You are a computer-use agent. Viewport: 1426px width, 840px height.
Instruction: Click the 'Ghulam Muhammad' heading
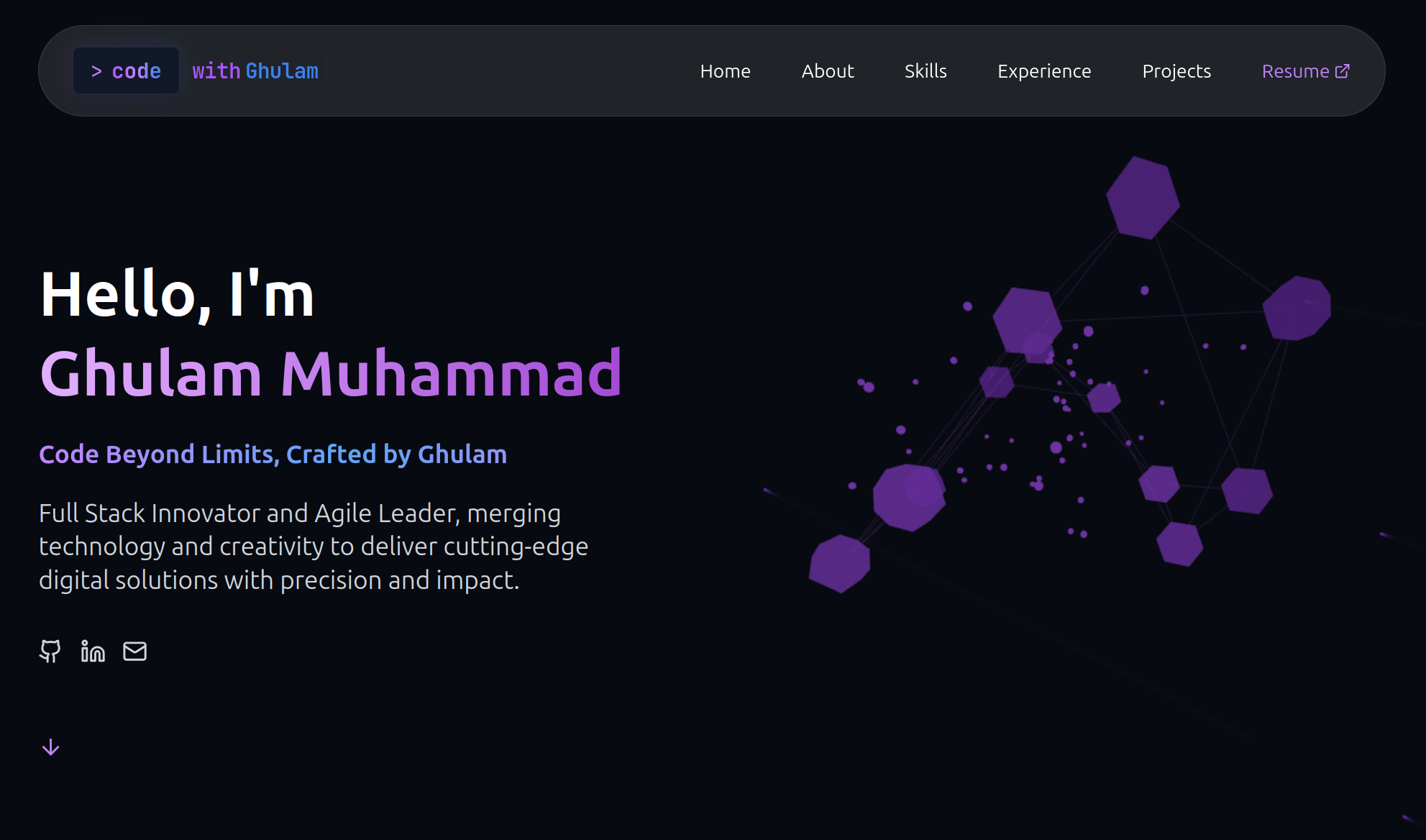tap(331, 373)
